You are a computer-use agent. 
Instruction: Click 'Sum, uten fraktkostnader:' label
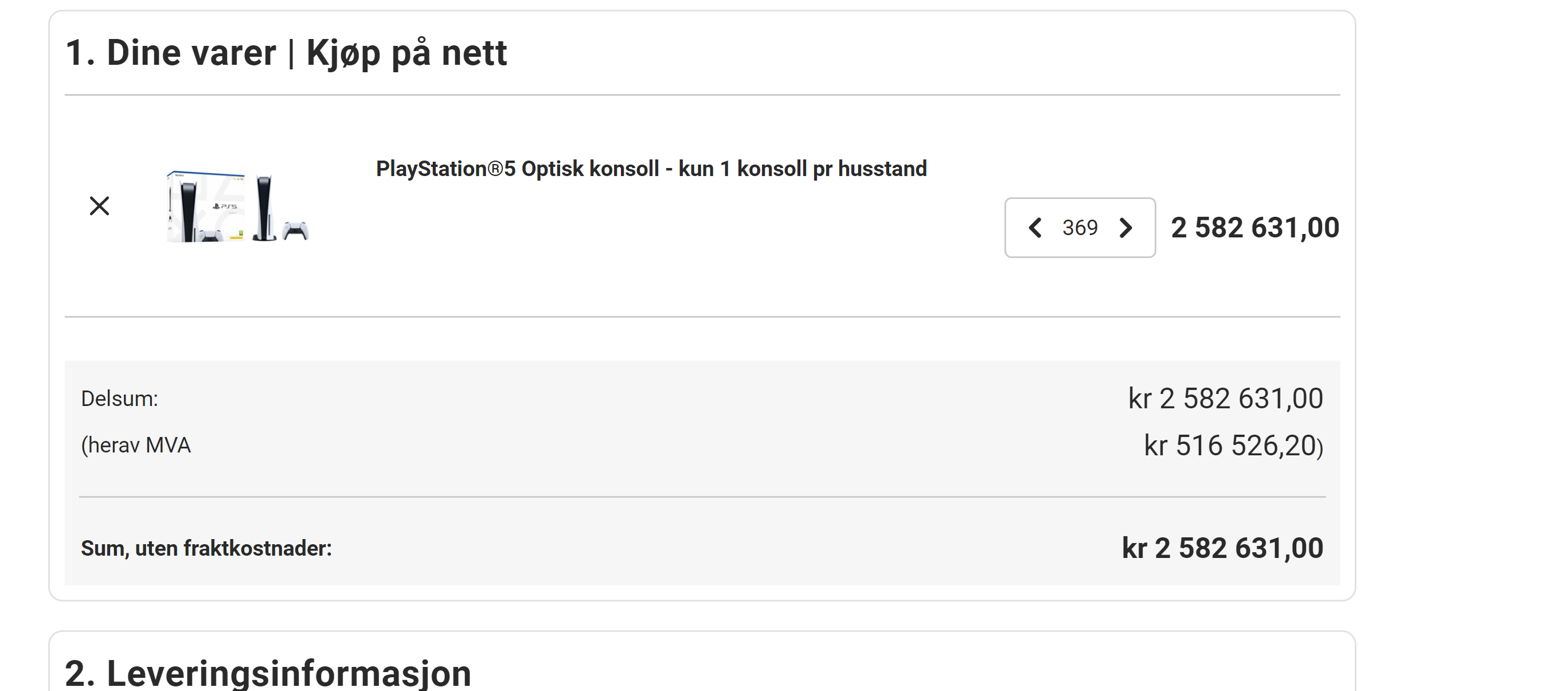(206, 549)
